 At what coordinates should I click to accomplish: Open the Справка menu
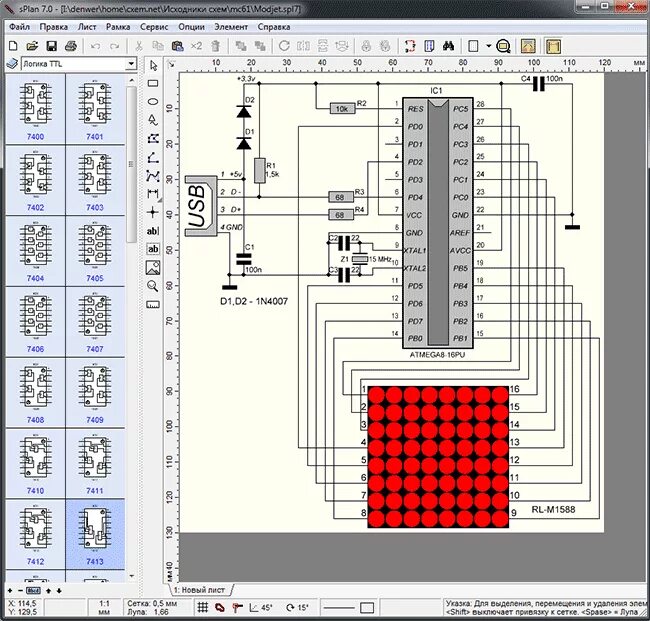pyautogui.click(x=274, y=27)
